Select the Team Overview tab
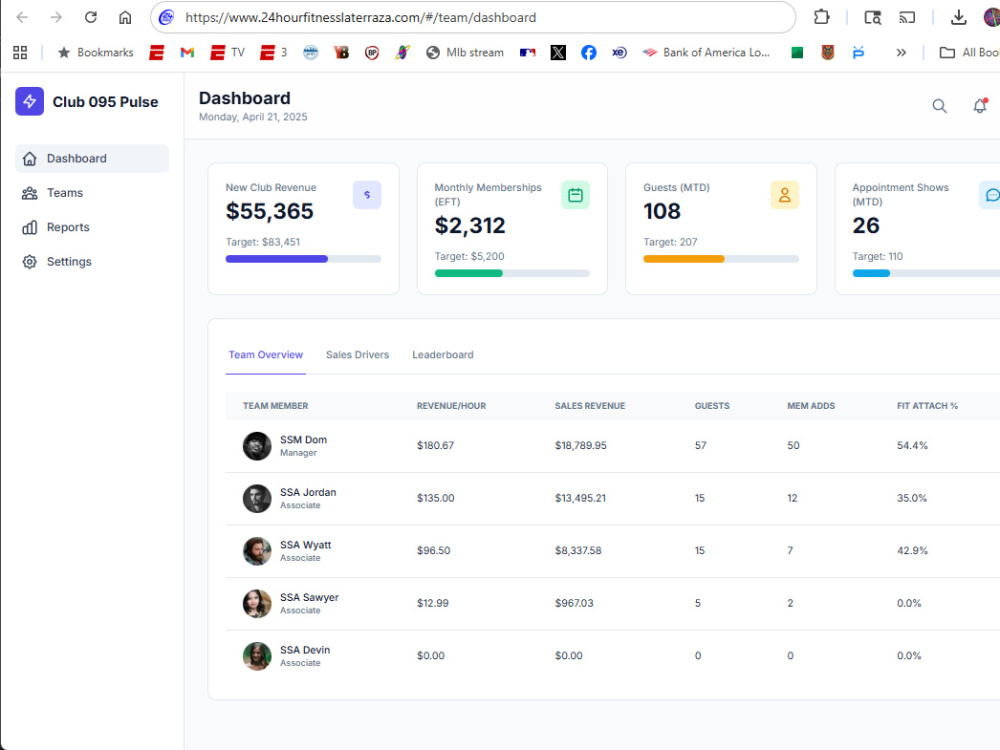This screenshot has height=750, width=1000. (265, 355)
